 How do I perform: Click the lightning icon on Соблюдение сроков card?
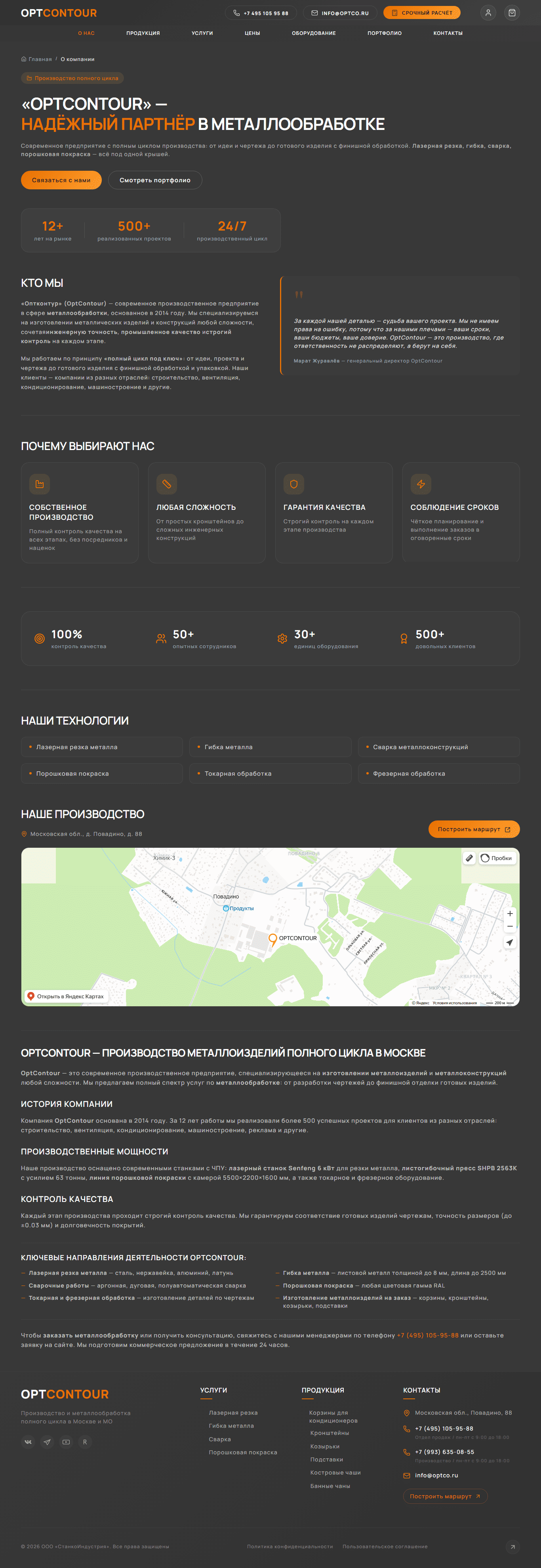(x=421, y=484)
